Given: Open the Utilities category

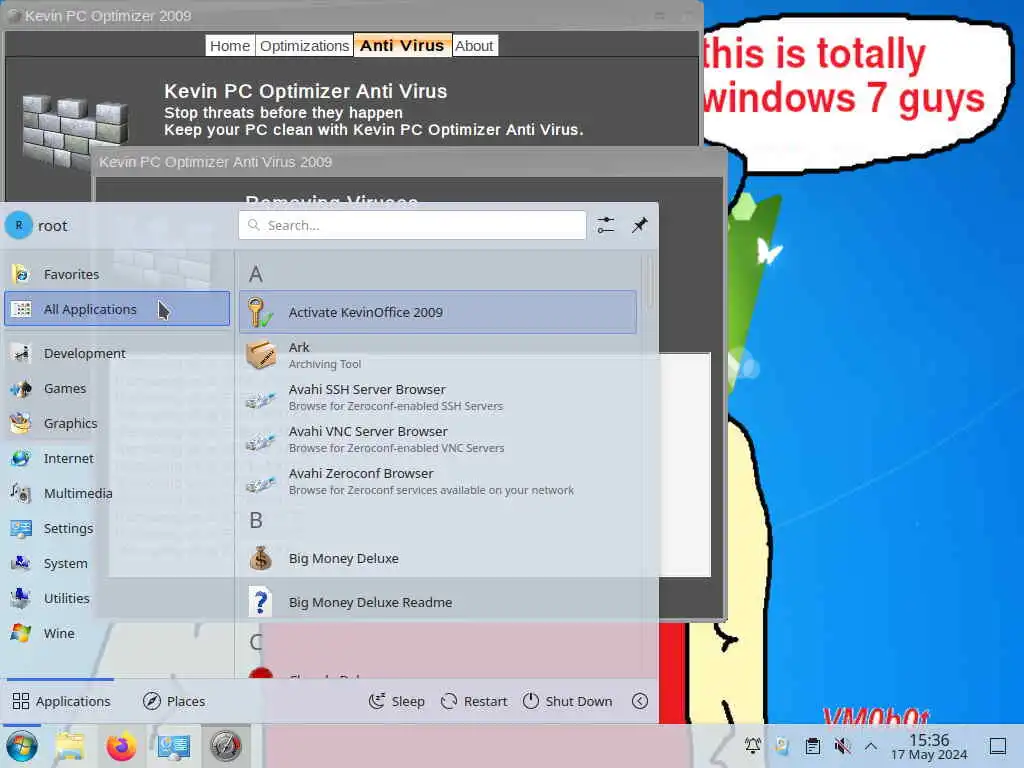Looking at the screenshot, I should tap(117, 598).
